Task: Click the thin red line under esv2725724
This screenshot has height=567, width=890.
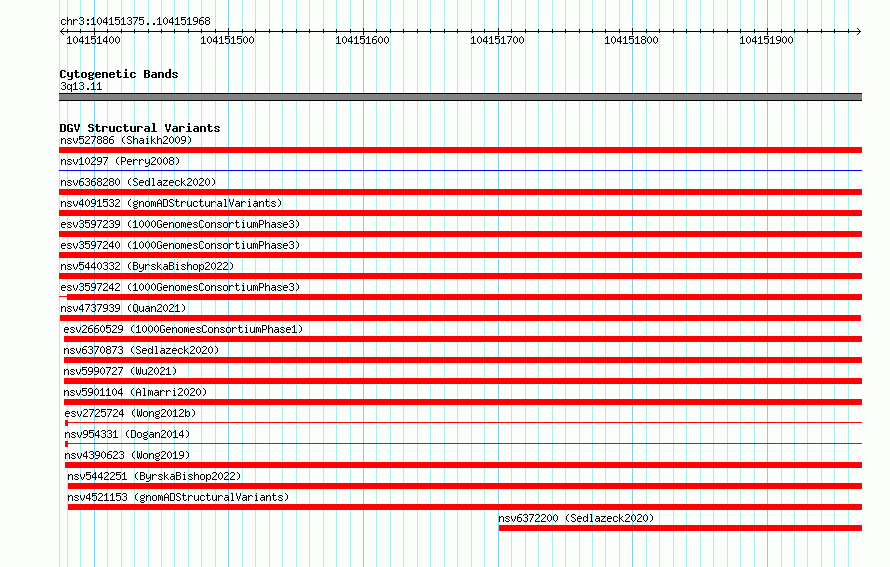Action: pos(463,423)
